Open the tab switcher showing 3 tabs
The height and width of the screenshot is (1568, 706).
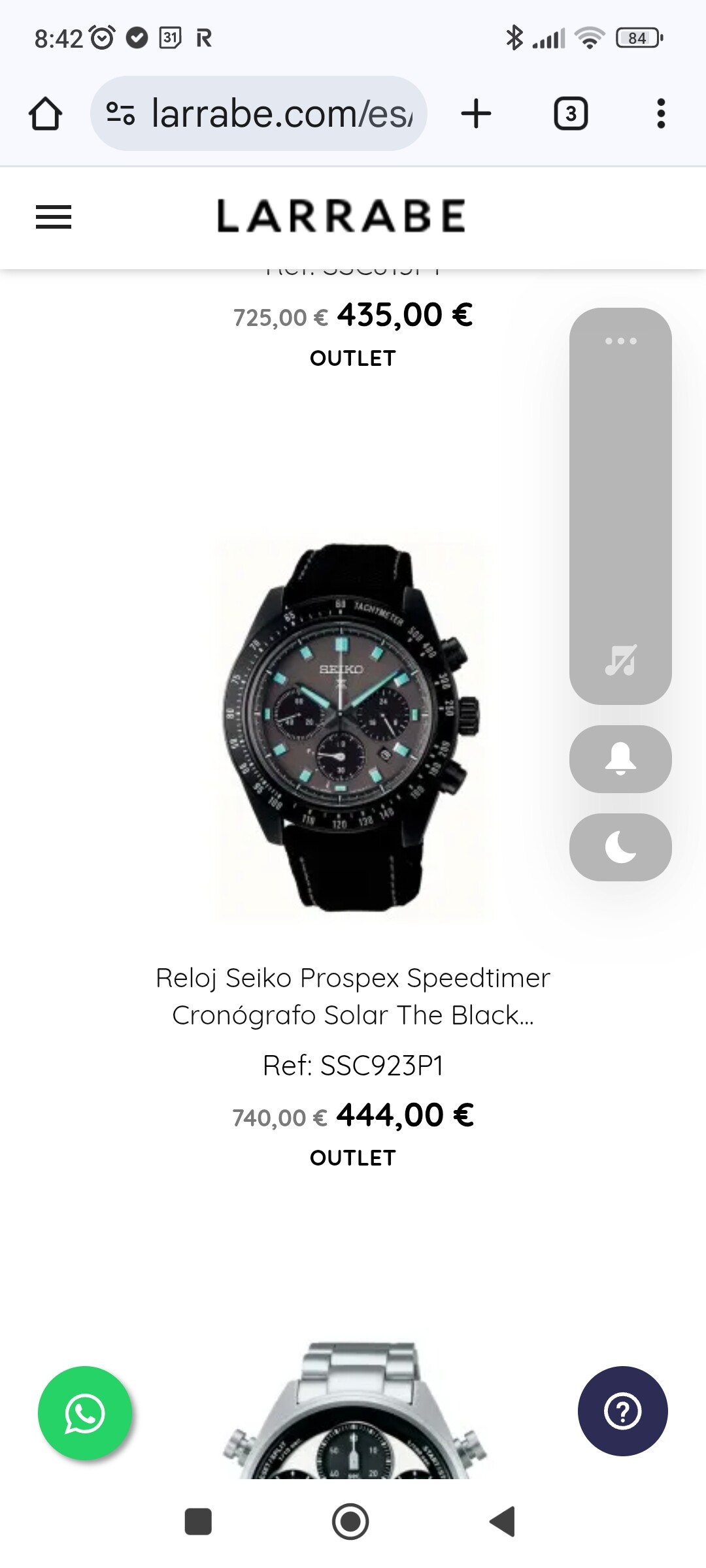571,114
